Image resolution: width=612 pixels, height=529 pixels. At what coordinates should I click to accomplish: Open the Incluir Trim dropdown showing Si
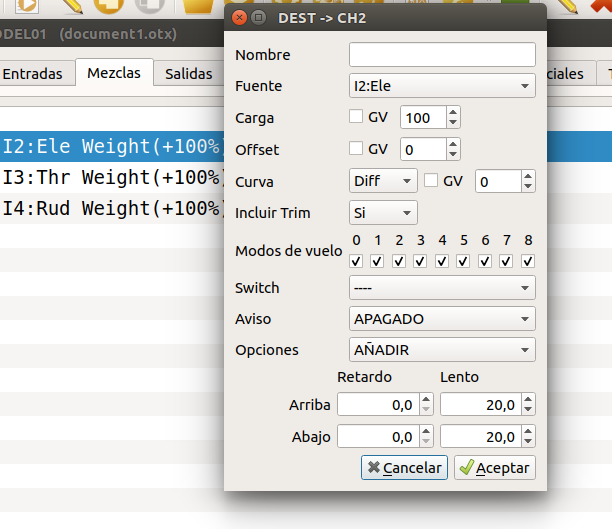tap(383, 213)
